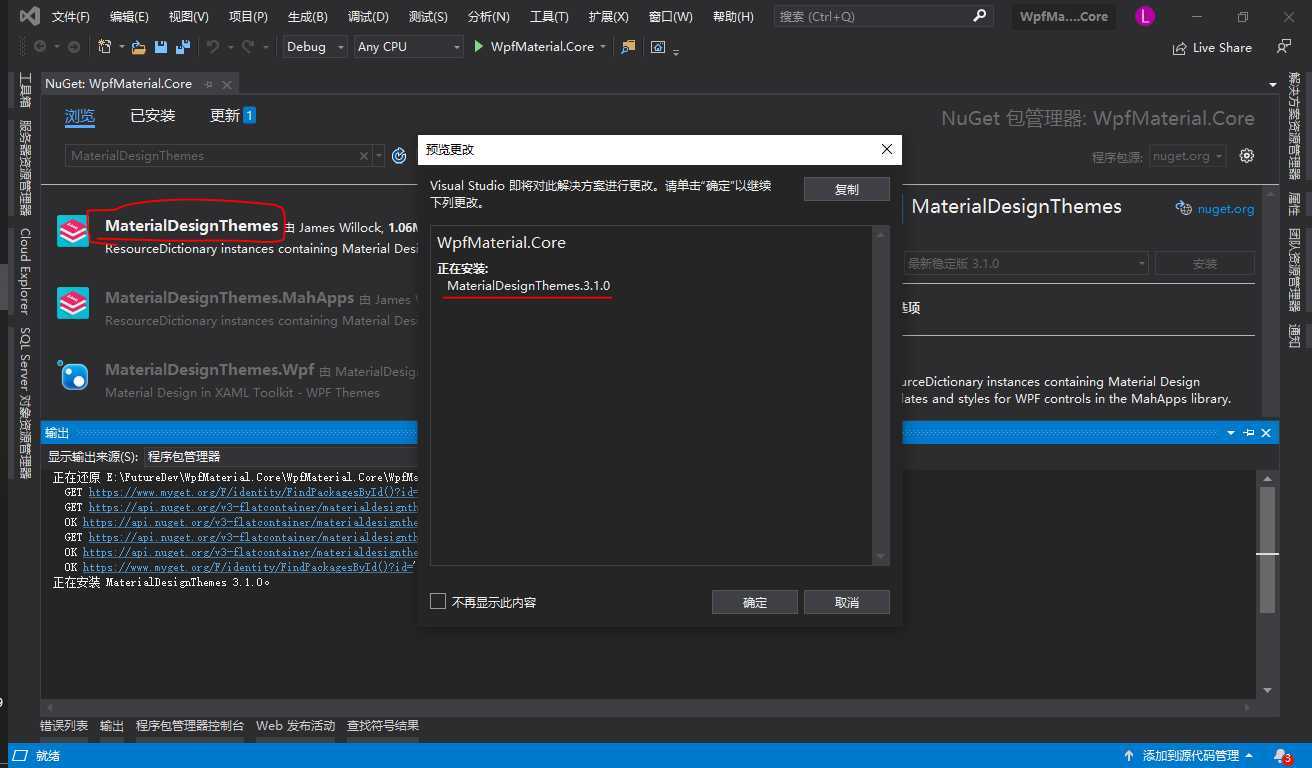Open the nuget.org package source dropdown

1187,156
